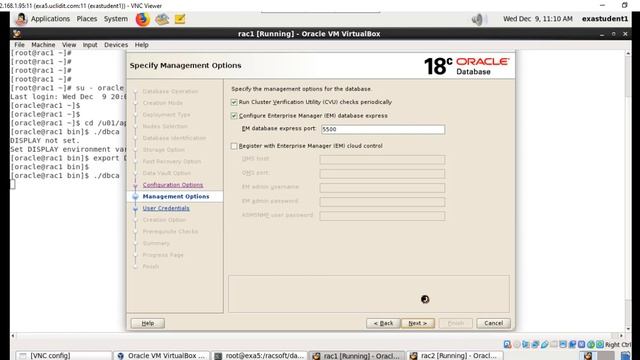Switch to rac1 Running taskbar window
Screen dimensions: 640x360
point(357,356)
